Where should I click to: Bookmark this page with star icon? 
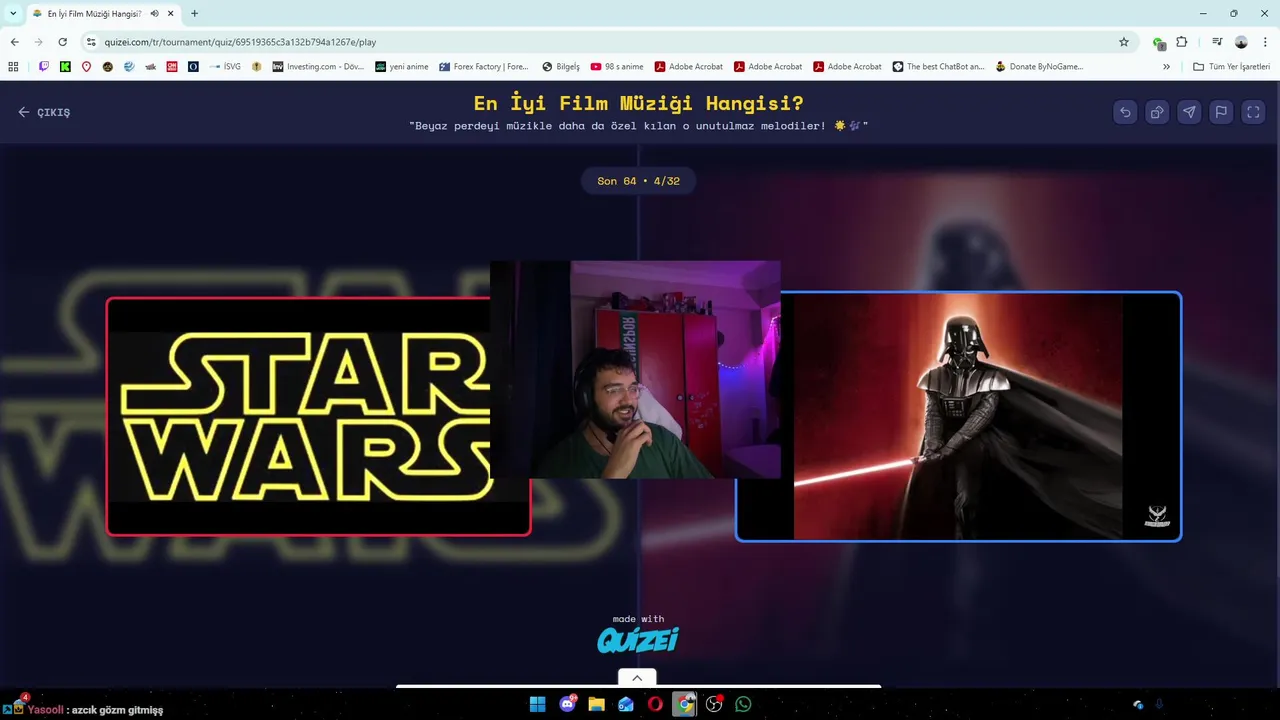coord(1124,42)
